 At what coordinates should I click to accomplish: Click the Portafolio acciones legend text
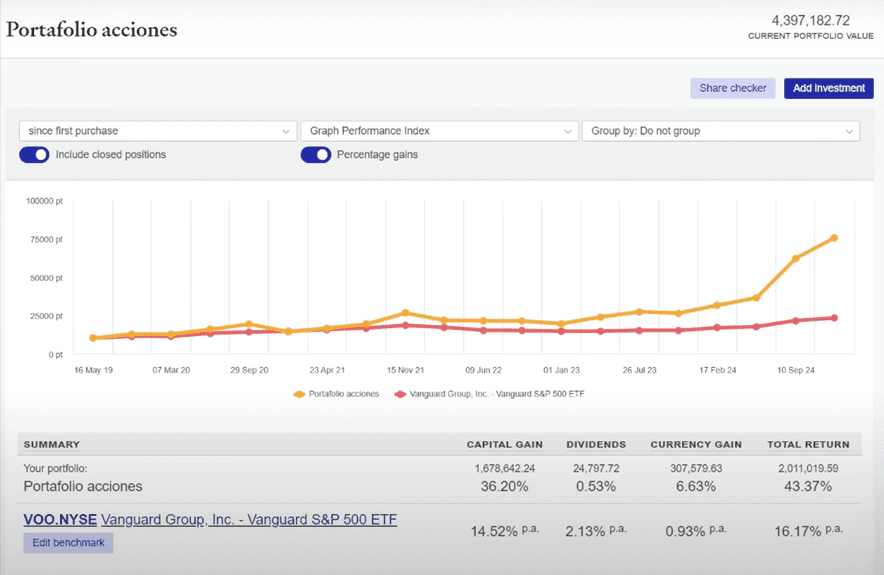[x=345, y=394]
